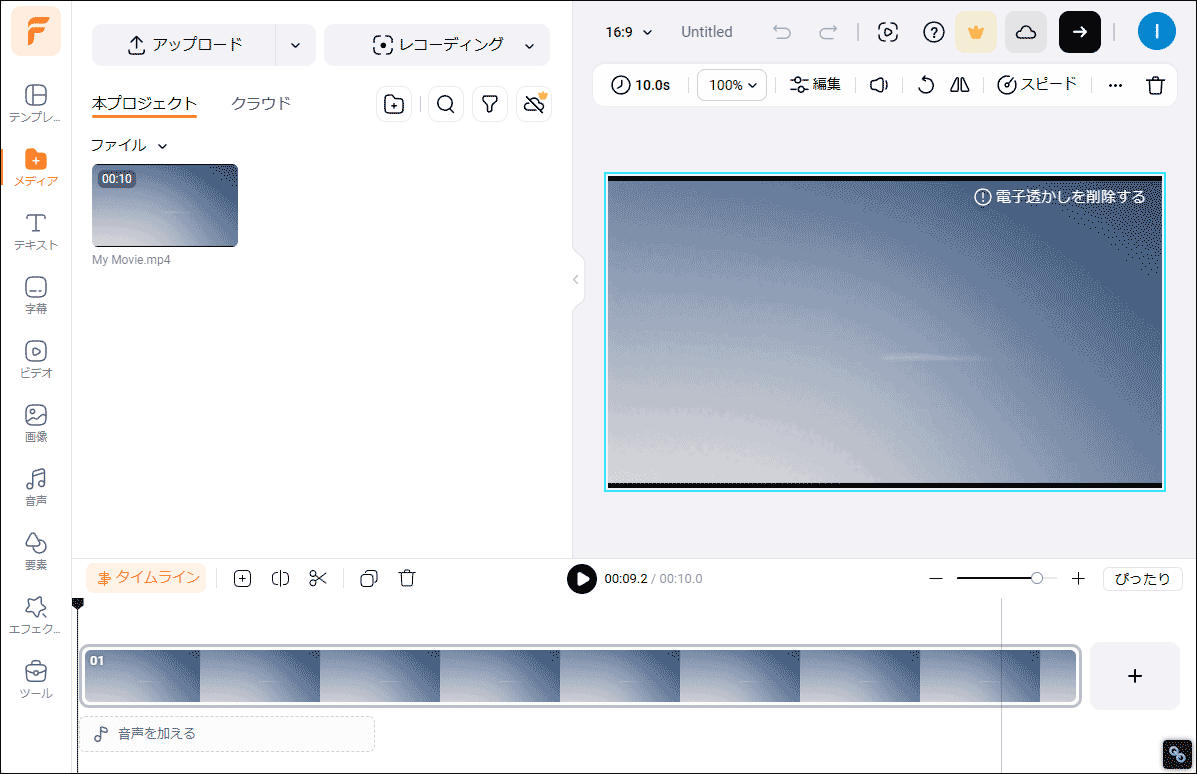Click the ぴったり fit button
Viewport: 1197px width, 774px height.
[1143, 579]
